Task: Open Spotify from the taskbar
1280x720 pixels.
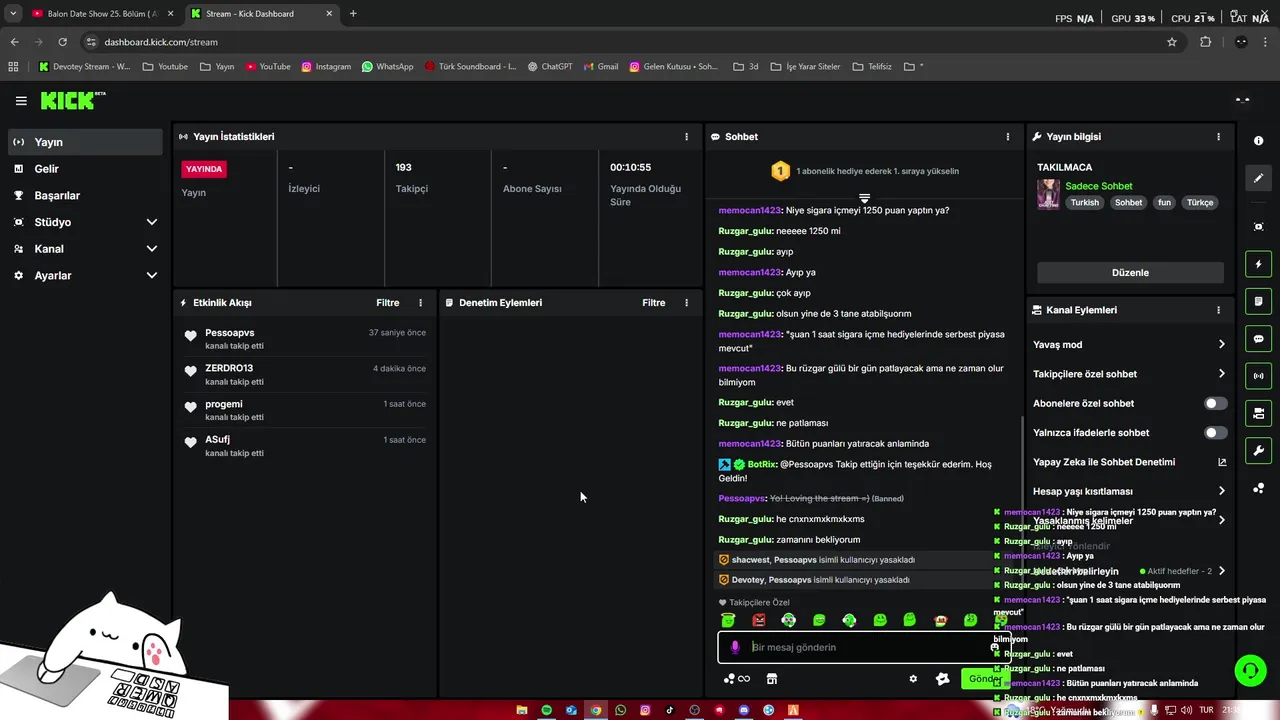Action: (546, 710)
